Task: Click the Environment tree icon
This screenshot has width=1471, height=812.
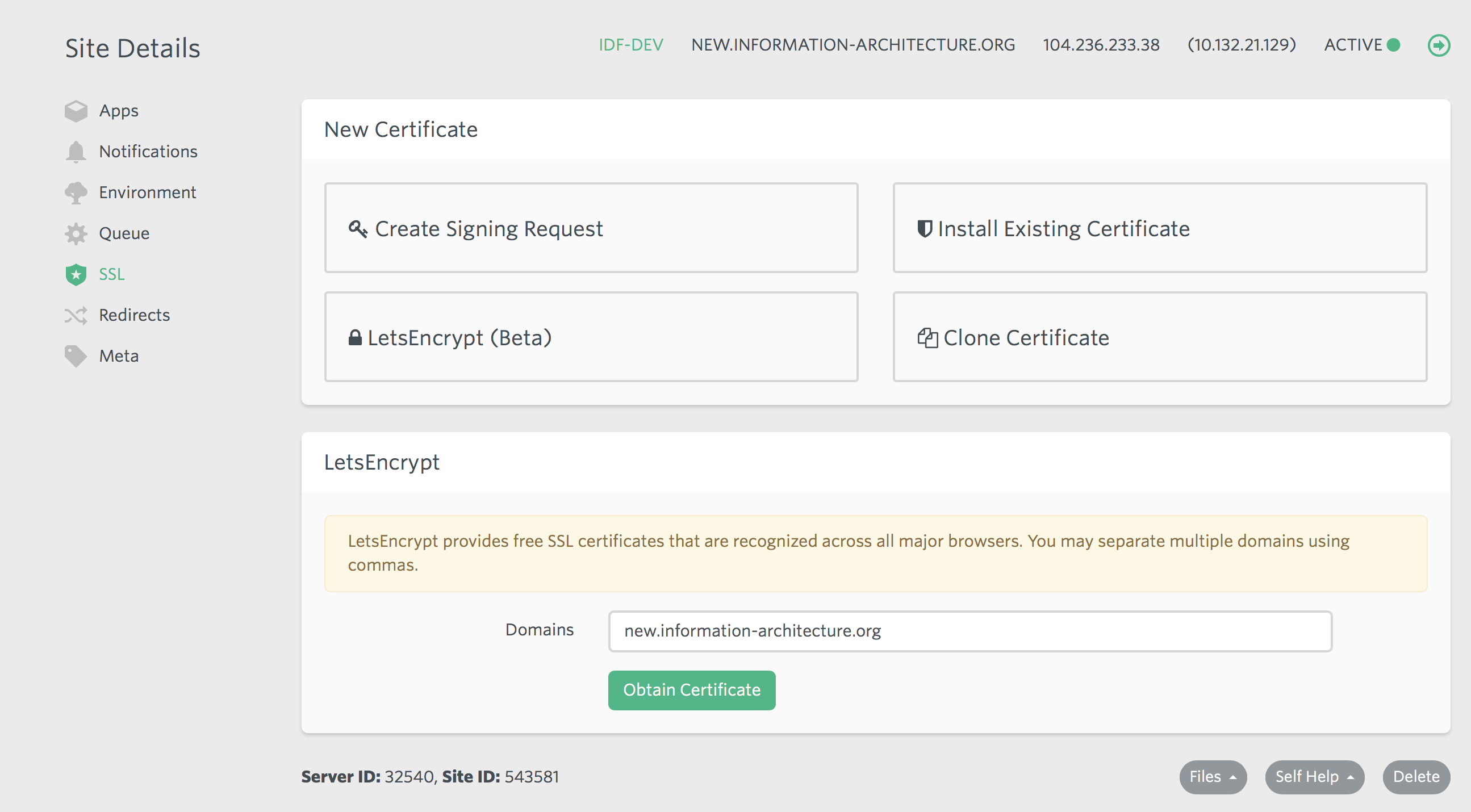Action: (x=76, y=193)
